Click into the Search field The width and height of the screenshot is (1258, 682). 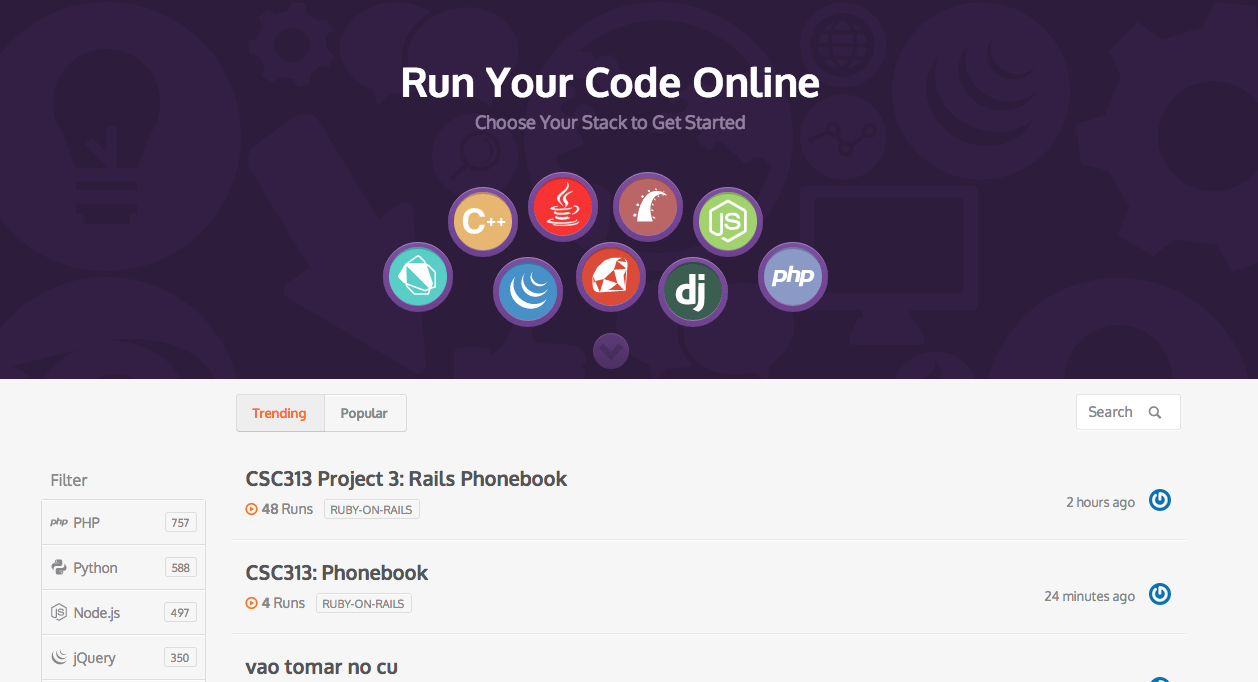coord(1128,412)
